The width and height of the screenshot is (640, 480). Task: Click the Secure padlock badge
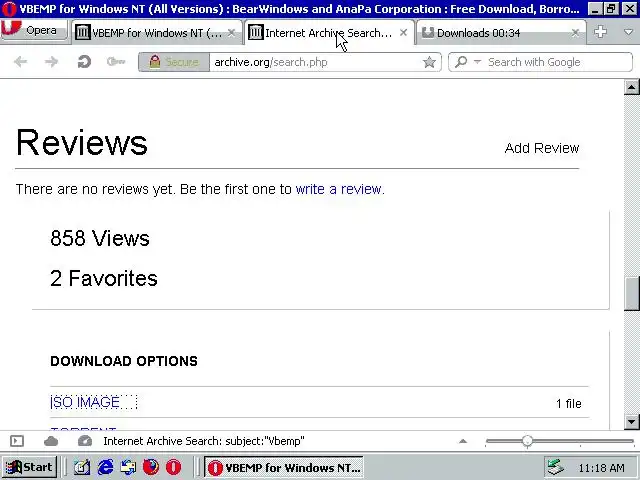pyautogui.click(x=174, y=62)
